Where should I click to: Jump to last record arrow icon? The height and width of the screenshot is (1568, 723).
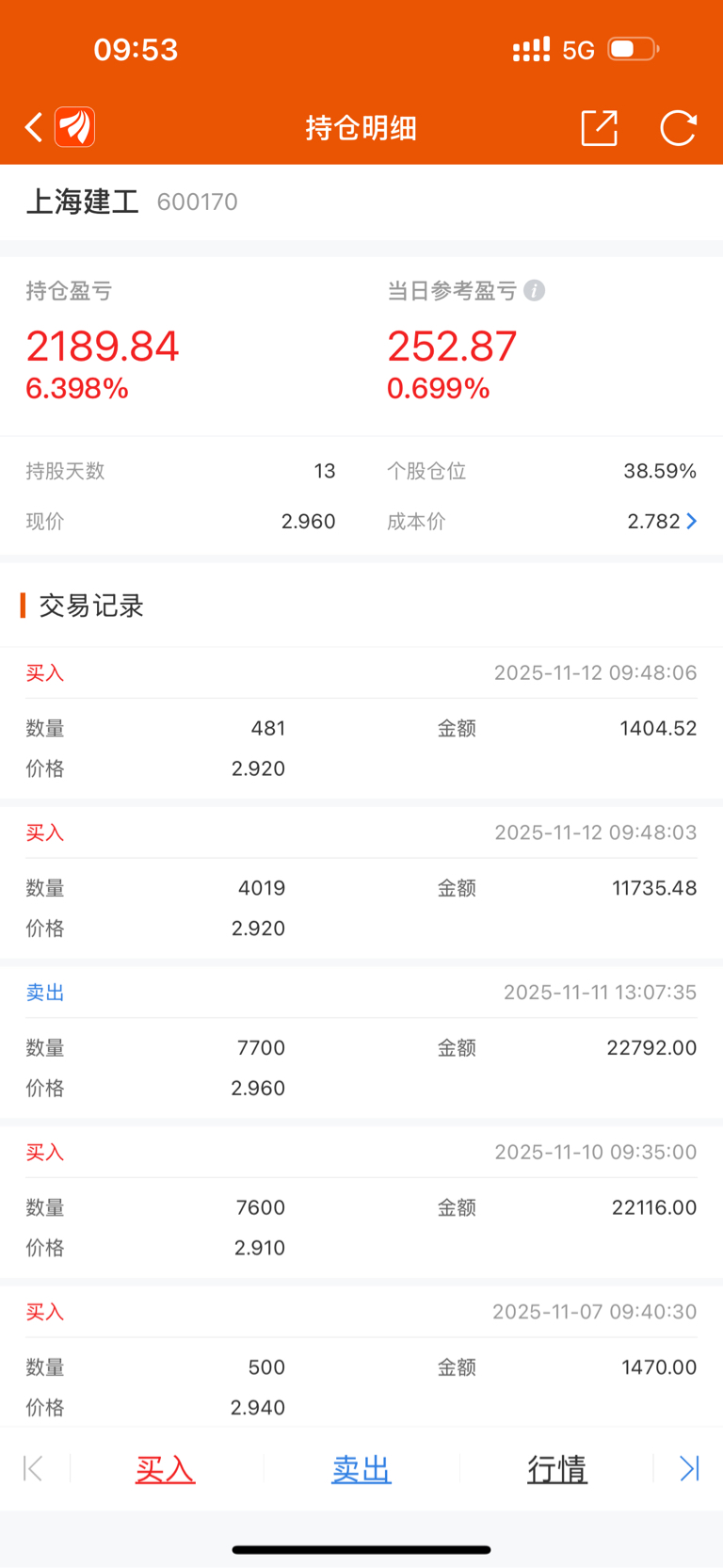pyautogui.click(x=689, y=1468)
